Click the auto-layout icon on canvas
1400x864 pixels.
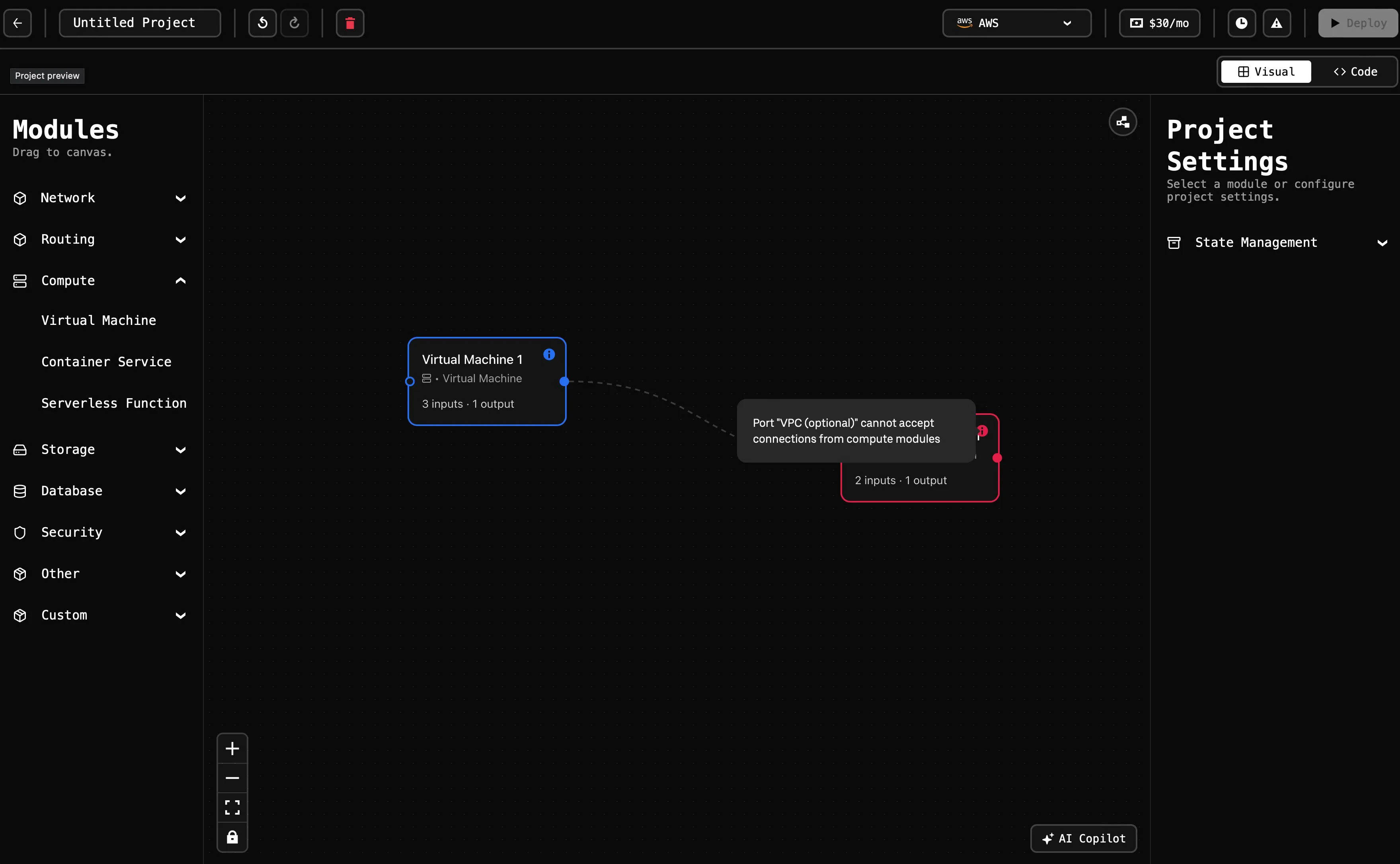(1123, 122)
